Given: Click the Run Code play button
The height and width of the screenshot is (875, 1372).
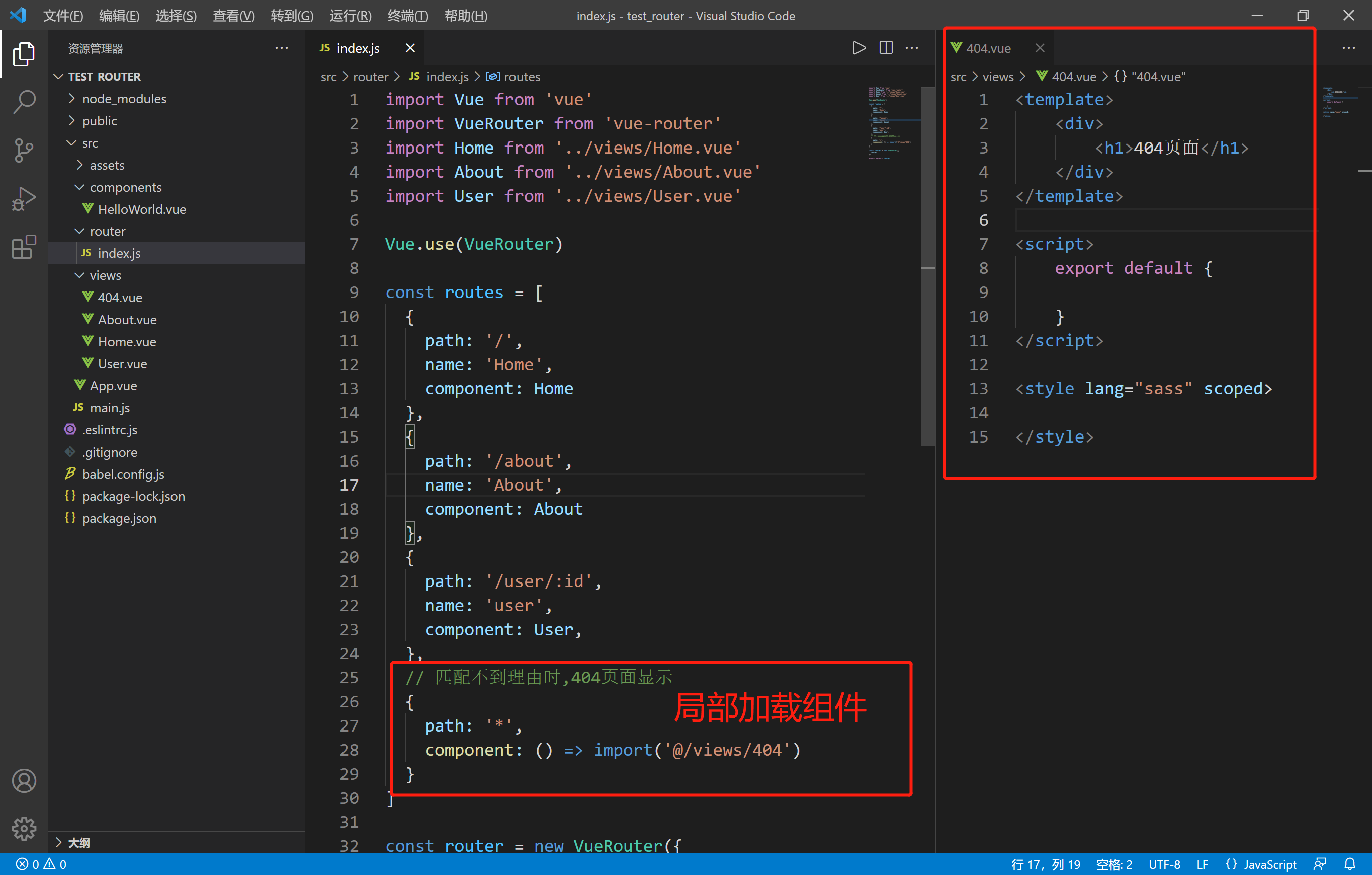Looking at the screenshot, I should coord(859,48).
